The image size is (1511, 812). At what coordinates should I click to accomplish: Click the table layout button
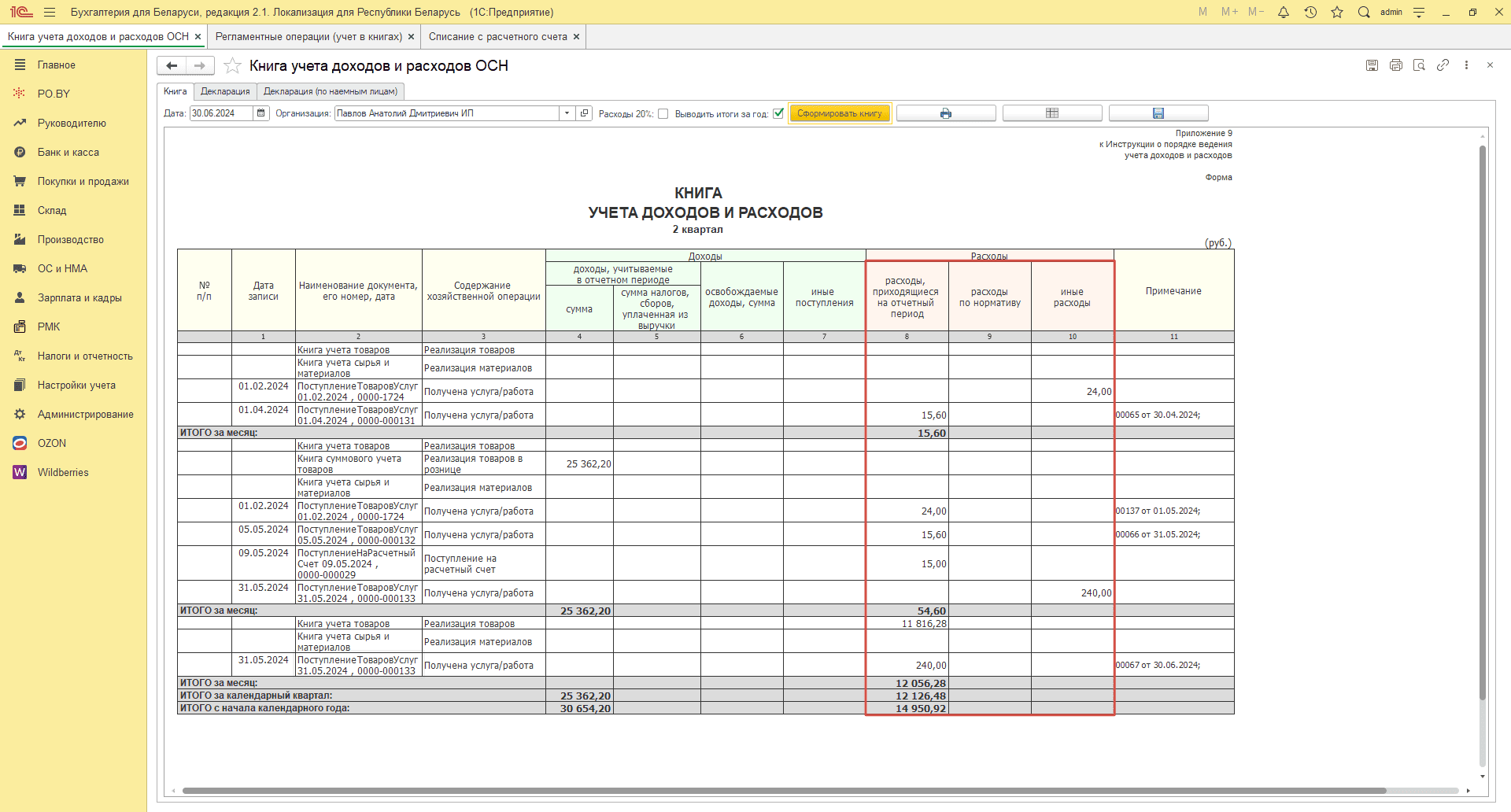click(1051, 113)
